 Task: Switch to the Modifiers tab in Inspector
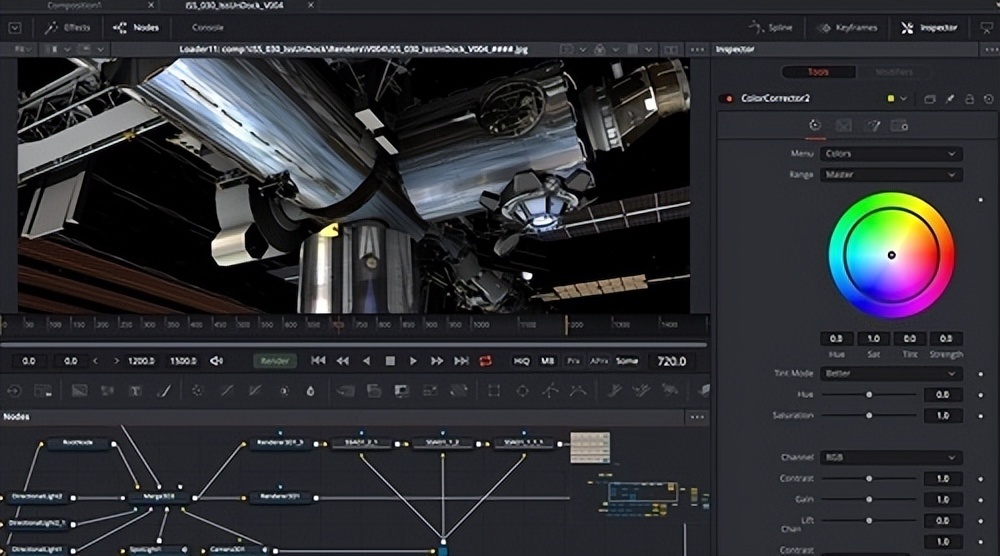(x=894, y=72)
